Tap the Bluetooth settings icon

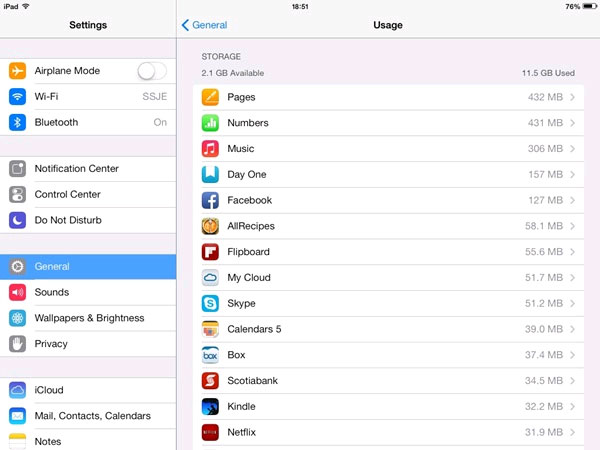click(x=17, y=122)
